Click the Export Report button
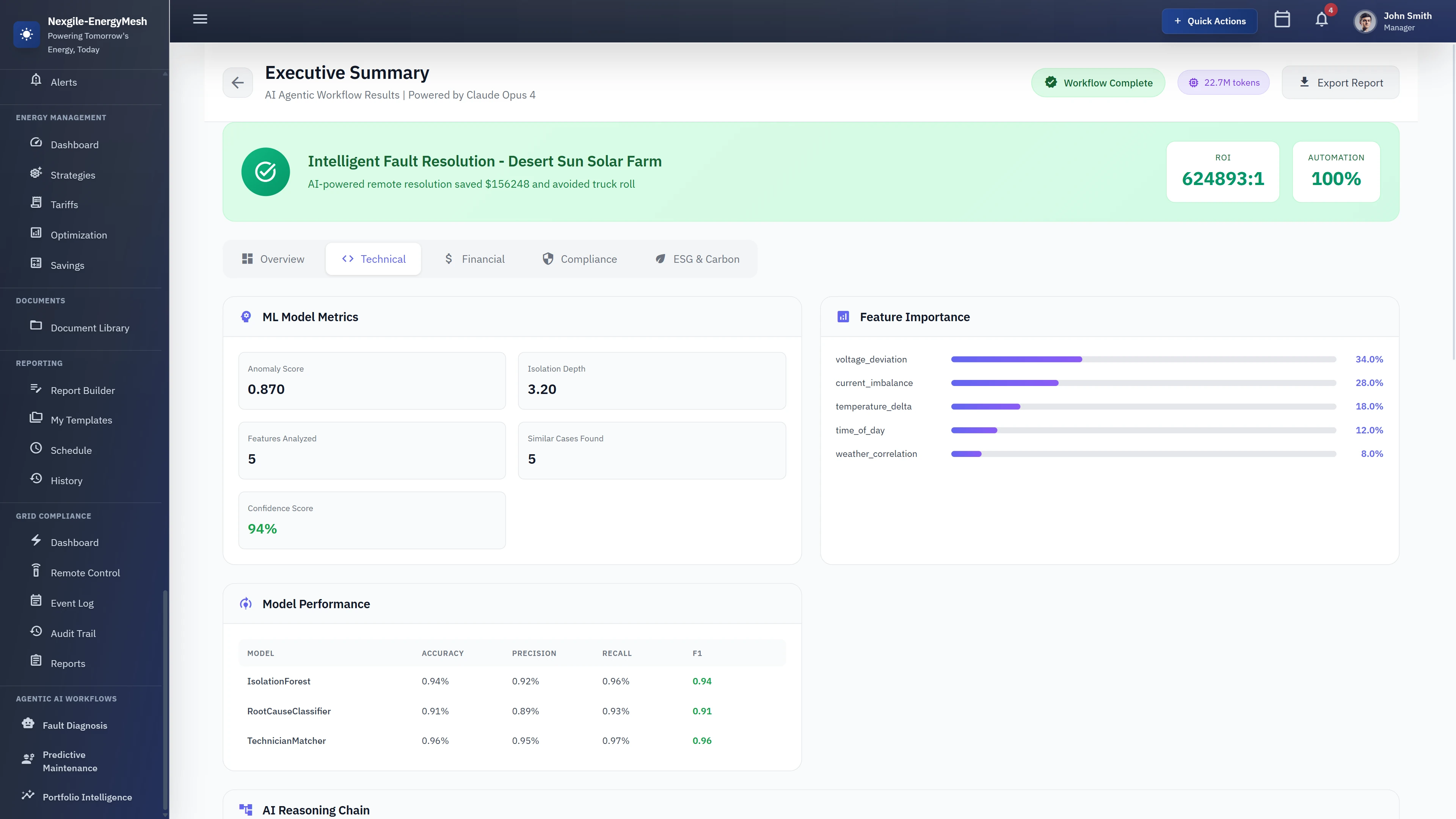Viewport: 1456px width, 819px height. [x=1341, y=82]
